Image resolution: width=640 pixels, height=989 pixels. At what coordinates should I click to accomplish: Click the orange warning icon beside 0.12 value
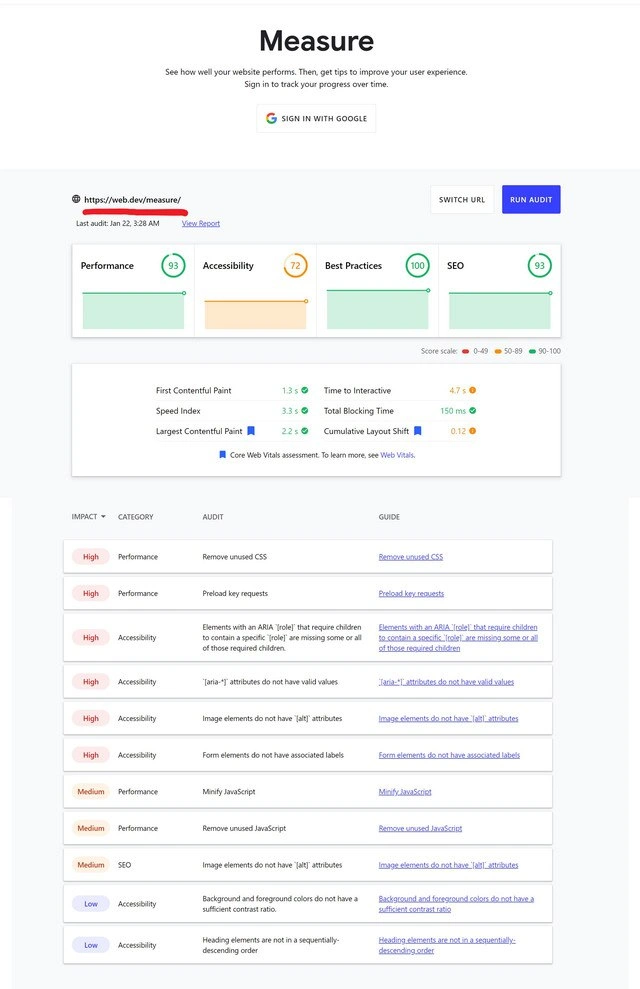pos(472,431)
